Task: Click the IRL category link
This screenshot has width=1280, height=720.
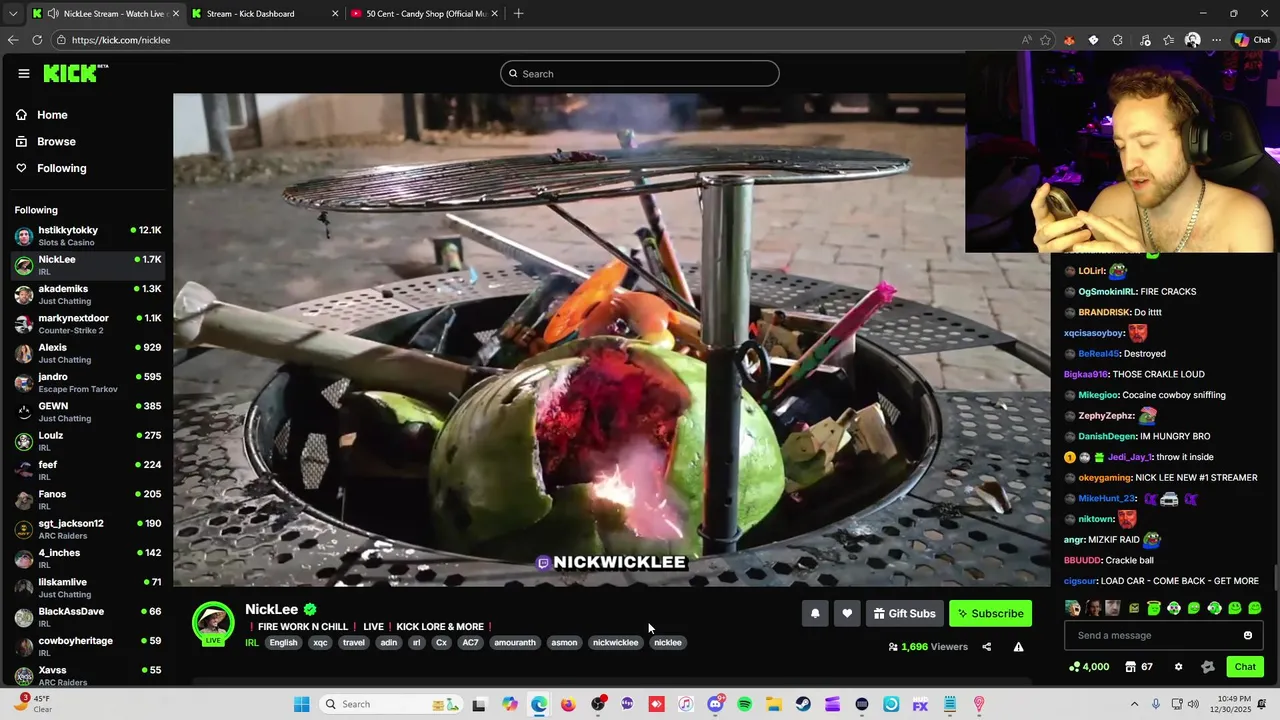Action: click(x=252, y=643)
